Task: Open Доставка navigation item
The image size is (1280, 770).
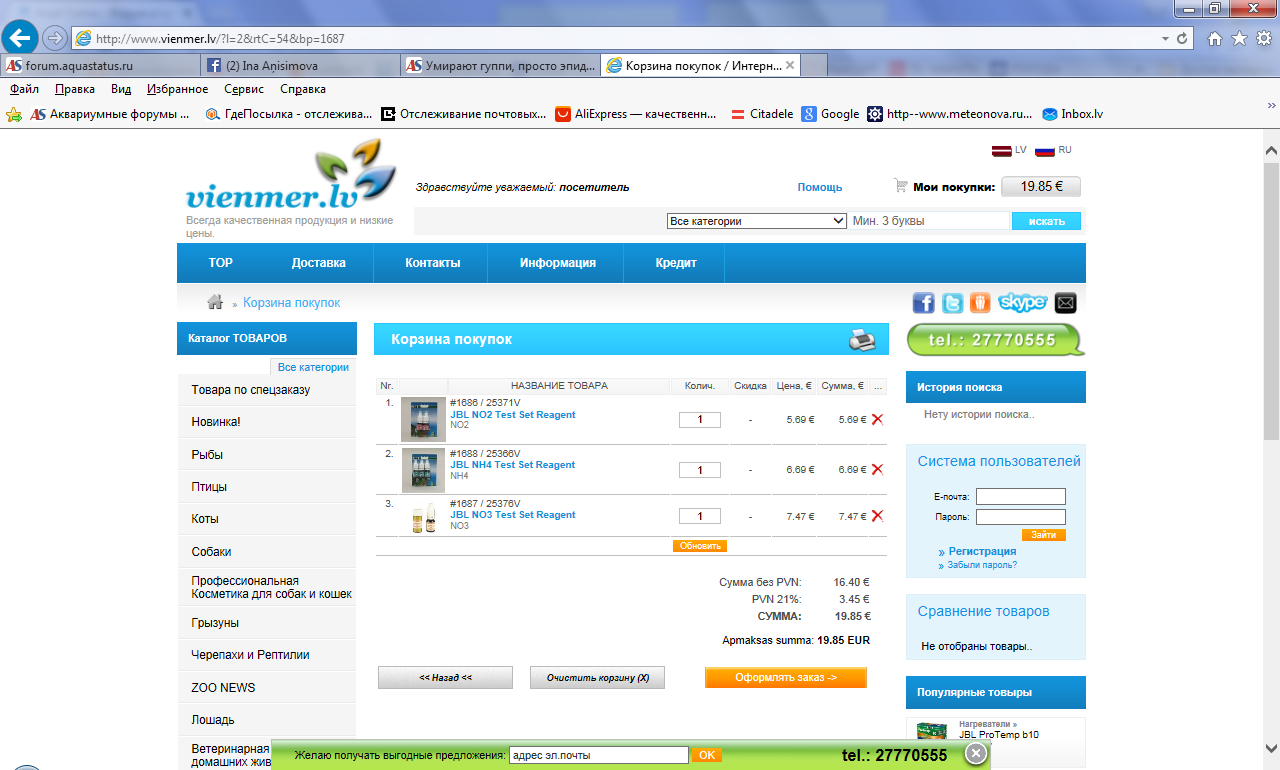Action: click(319, 263)
